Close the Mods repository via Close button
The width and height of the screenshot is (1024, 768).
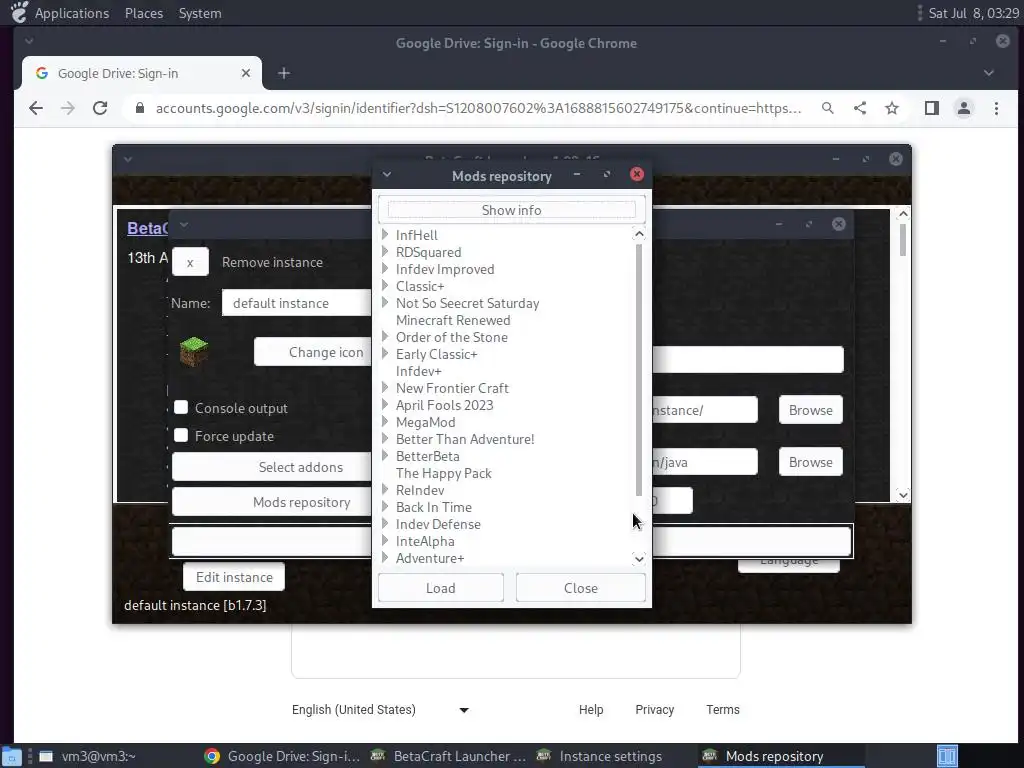tap(581, 588)
